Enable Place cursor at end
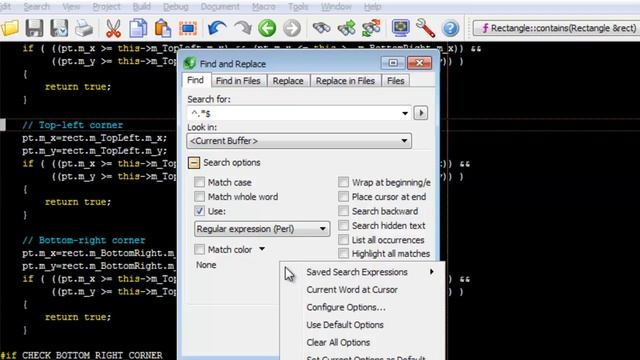 pyautogui.click(x=343, y=197)
